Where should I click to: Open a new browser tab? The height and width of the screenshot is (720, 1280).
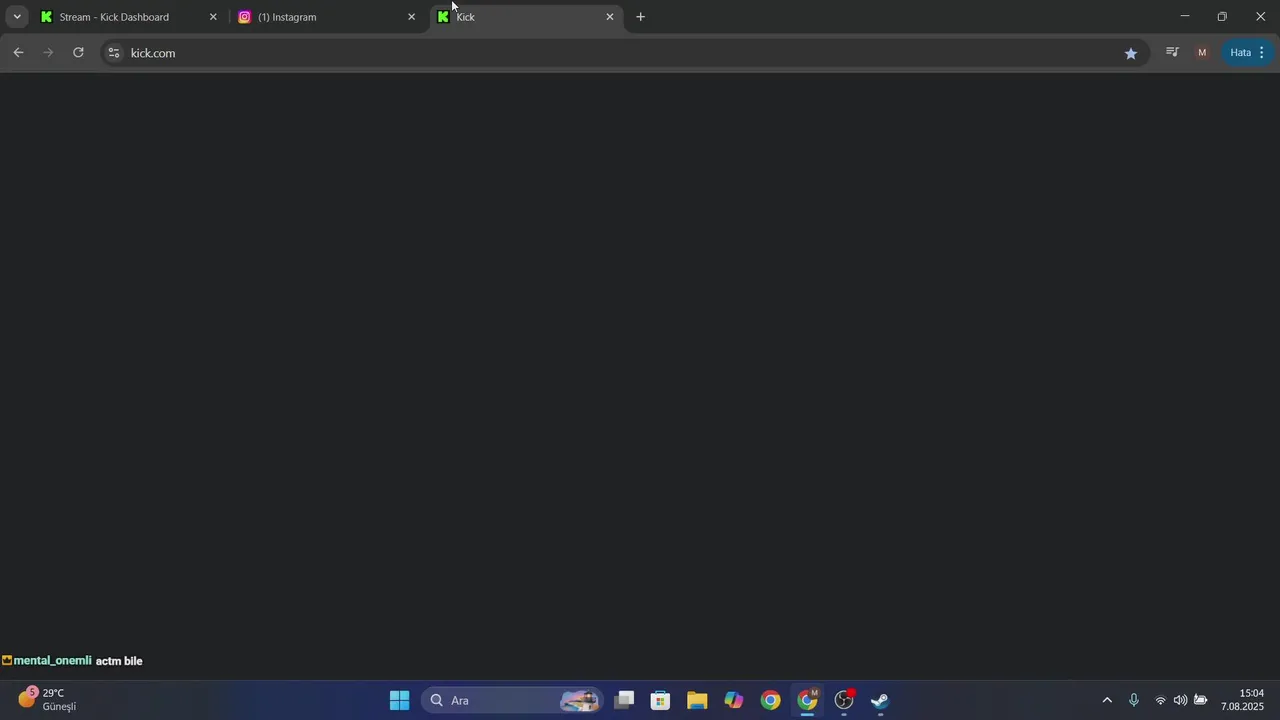click(x=641, y=17)
